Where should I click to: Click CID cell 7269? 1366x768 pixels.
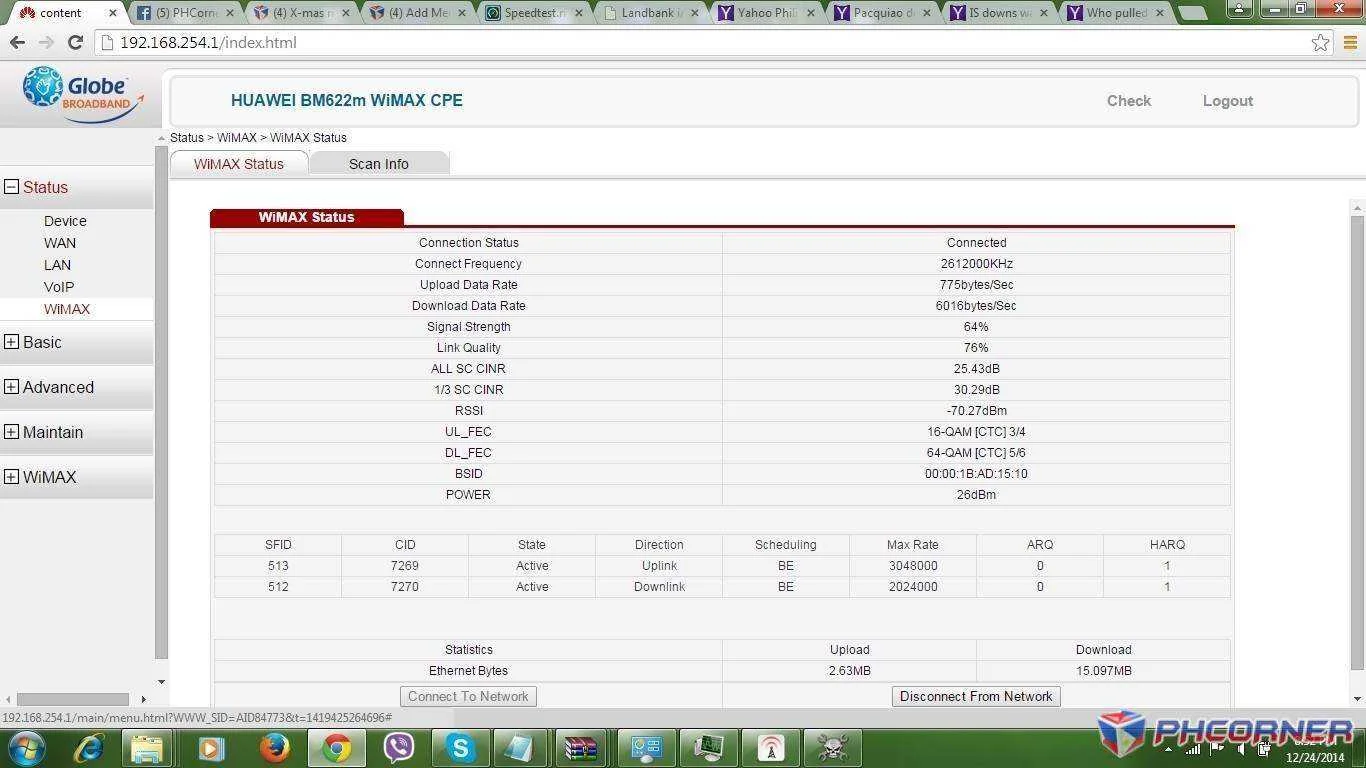click(405, 566)
